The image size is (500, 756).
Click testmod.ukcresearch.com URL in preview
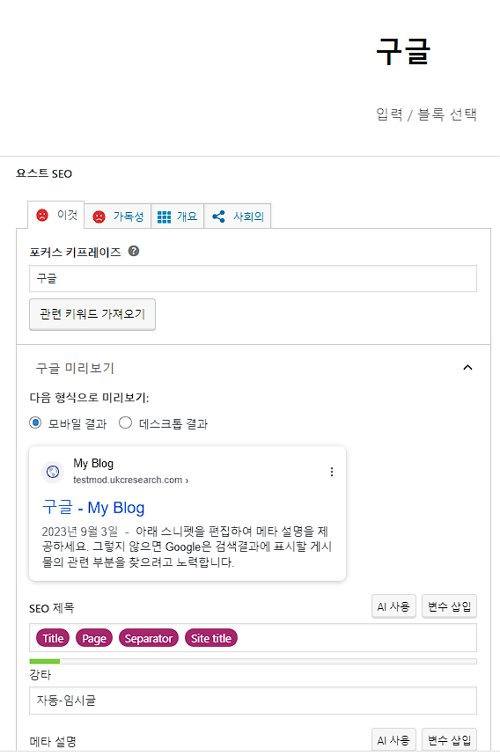click(131, 480)
